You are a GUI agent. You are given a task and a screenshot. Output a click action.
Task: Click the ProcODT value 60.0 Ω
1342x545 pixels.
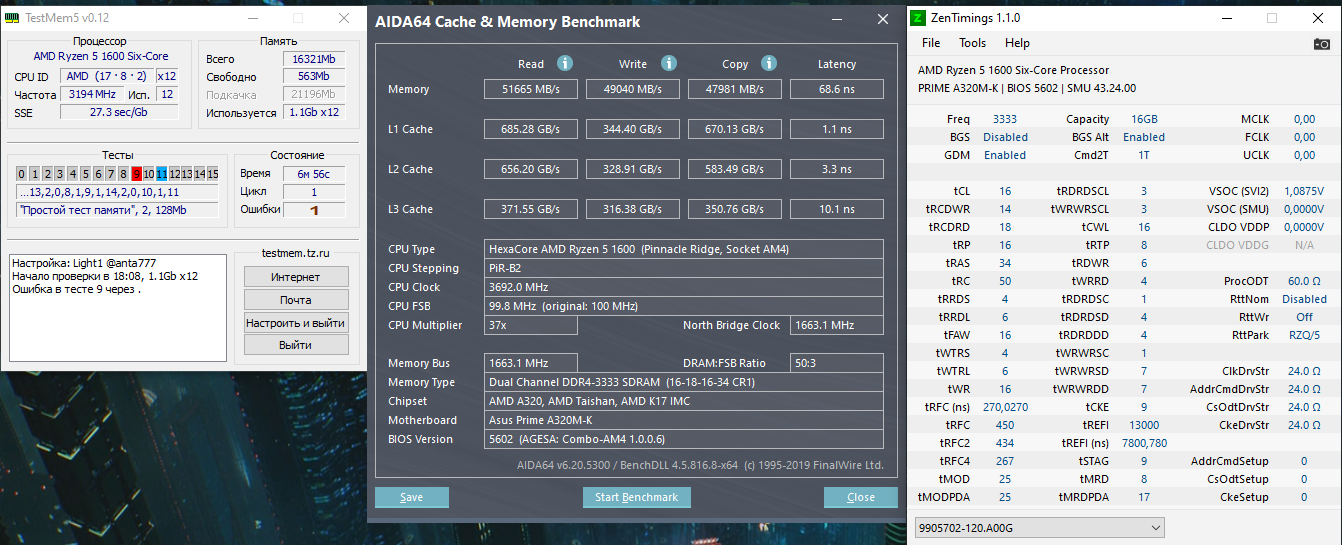1304,281
